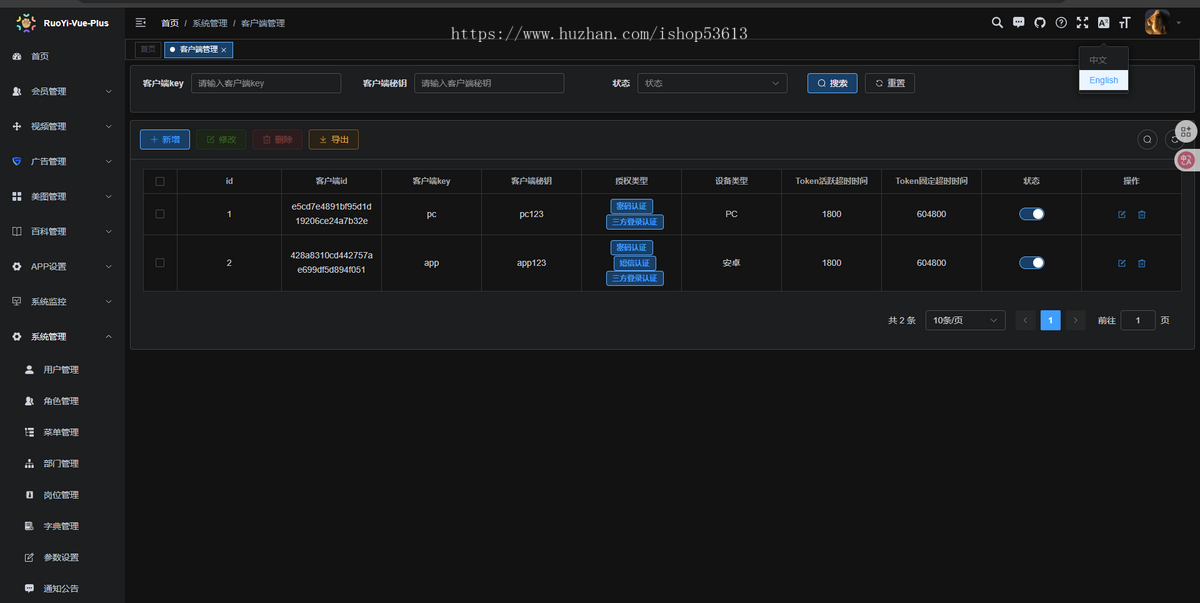Click the red translate floating icon
Image resolution: width=1200 pixels, height=603 pixels.
pyautogui.click(x=1186, y=158)
